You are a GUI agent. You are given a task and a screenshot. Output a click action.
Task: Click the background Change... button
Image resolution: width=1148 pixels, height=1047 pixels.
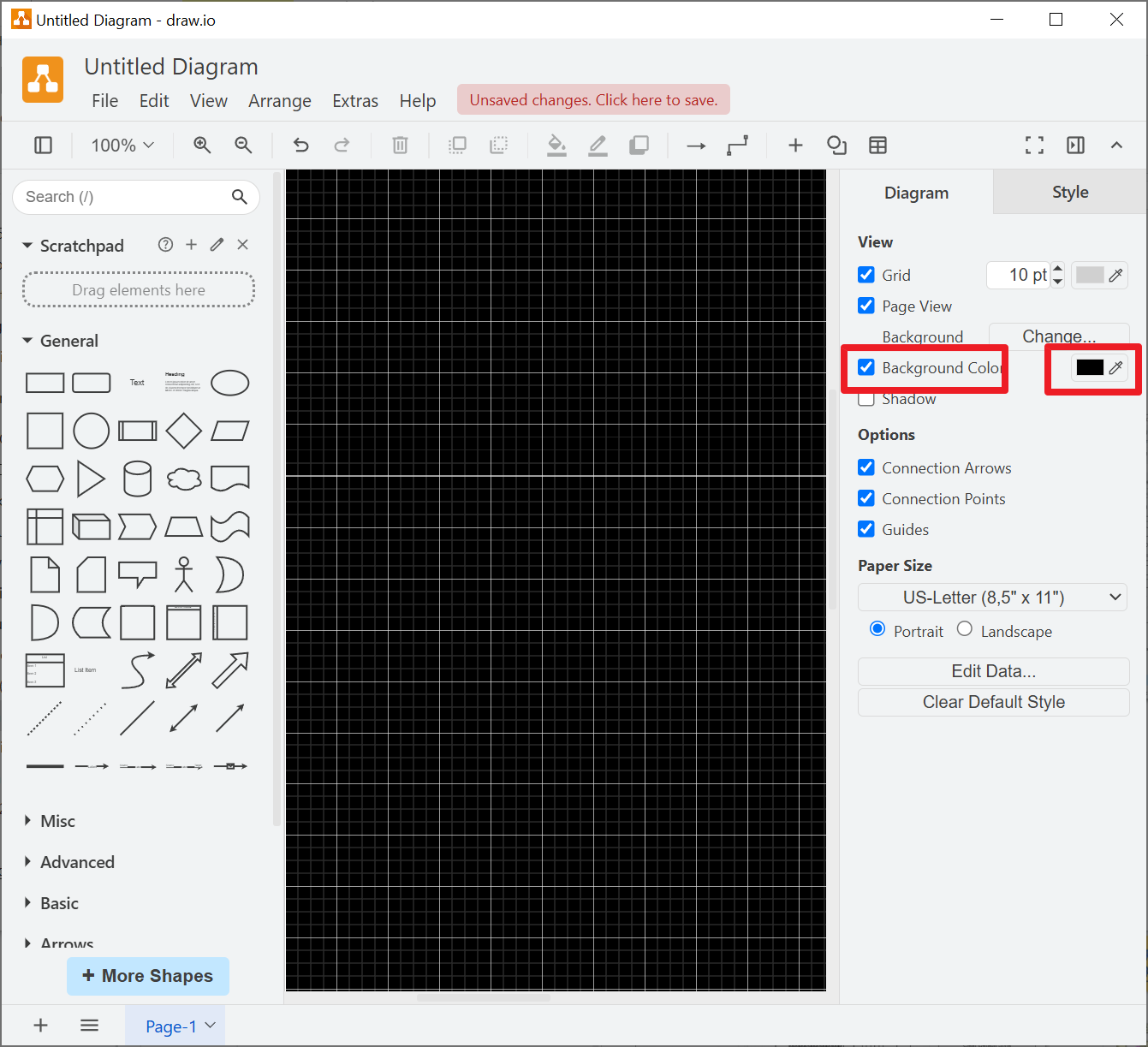[1059, 336]
